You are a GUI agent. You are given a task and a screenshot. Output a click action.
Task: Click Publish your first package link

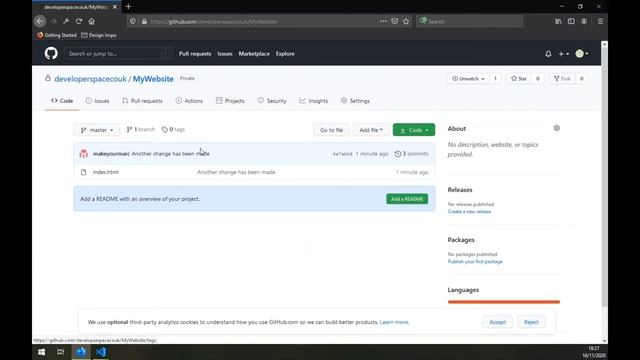475,262
